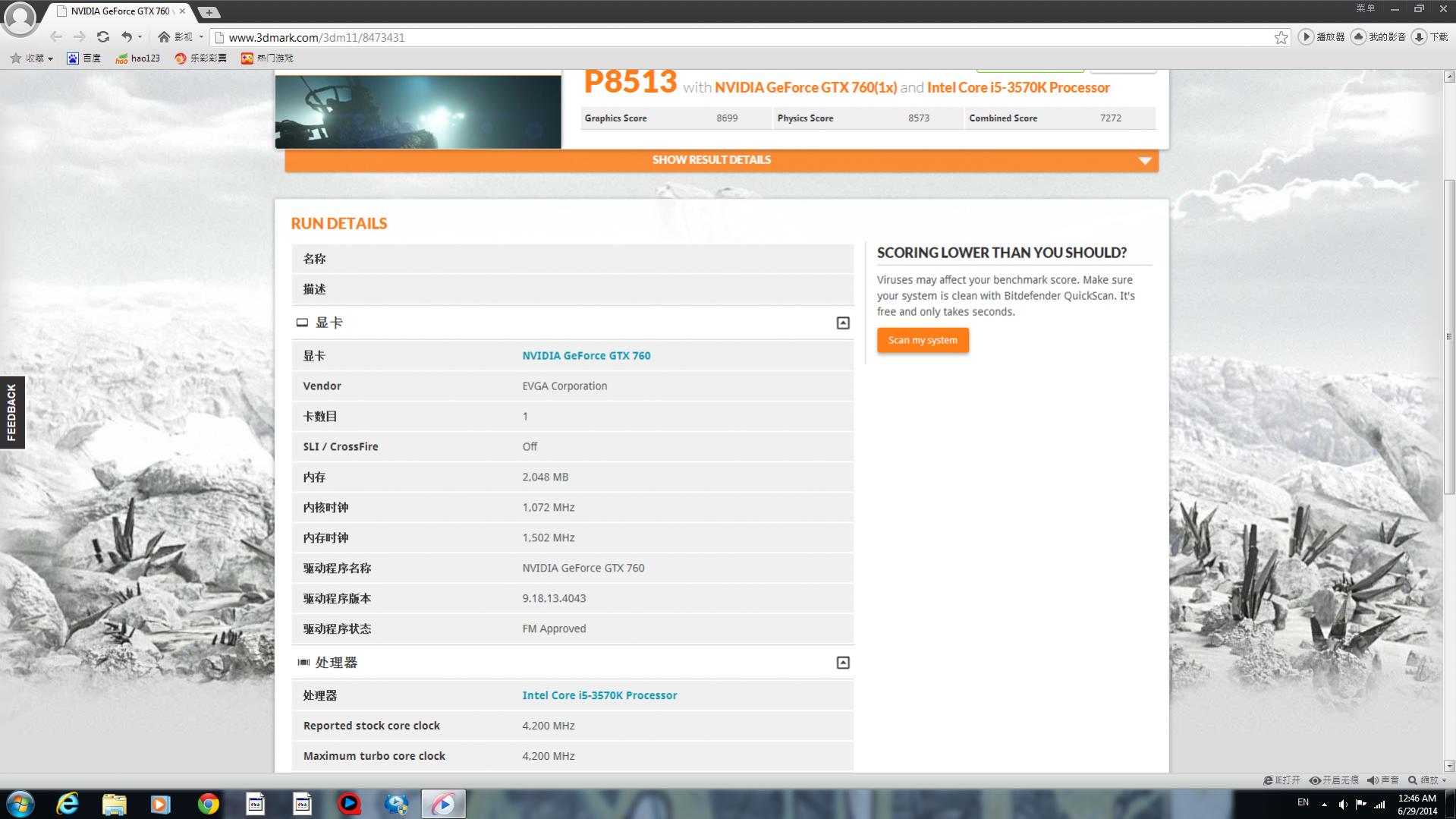Click the page scrollbar up arrow

(x=1449, y=77)
